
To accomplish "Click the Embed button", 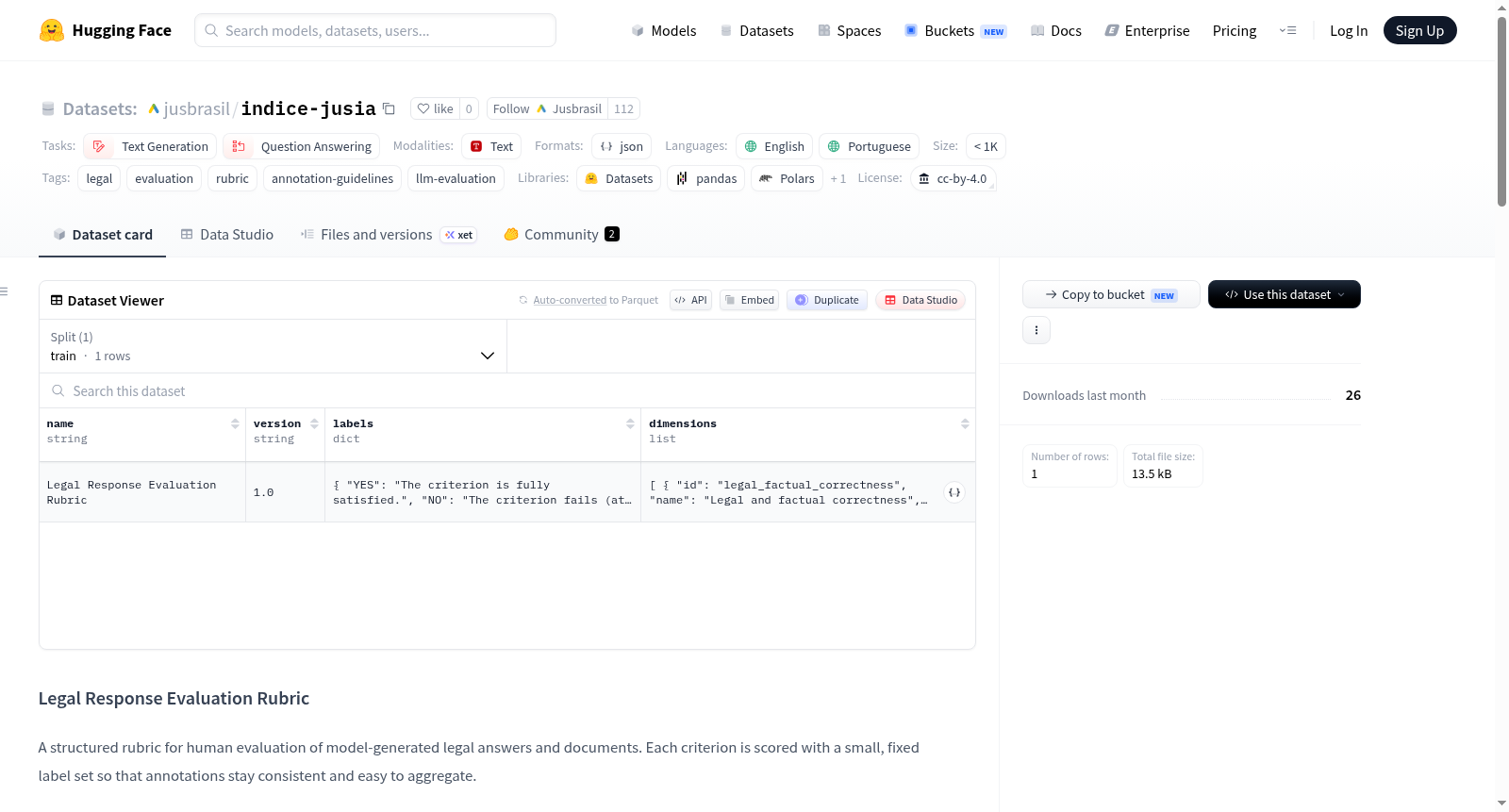I will 749,300.
